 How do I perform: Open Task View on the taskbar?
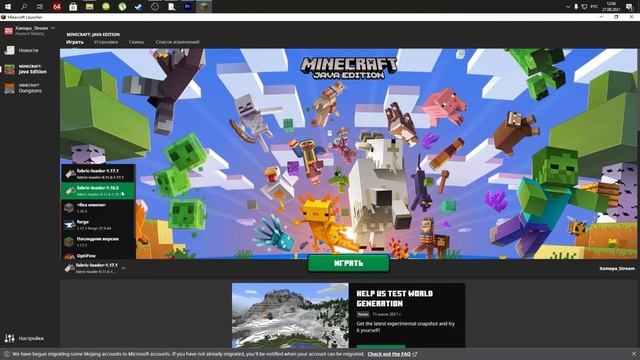coord(40,7)
